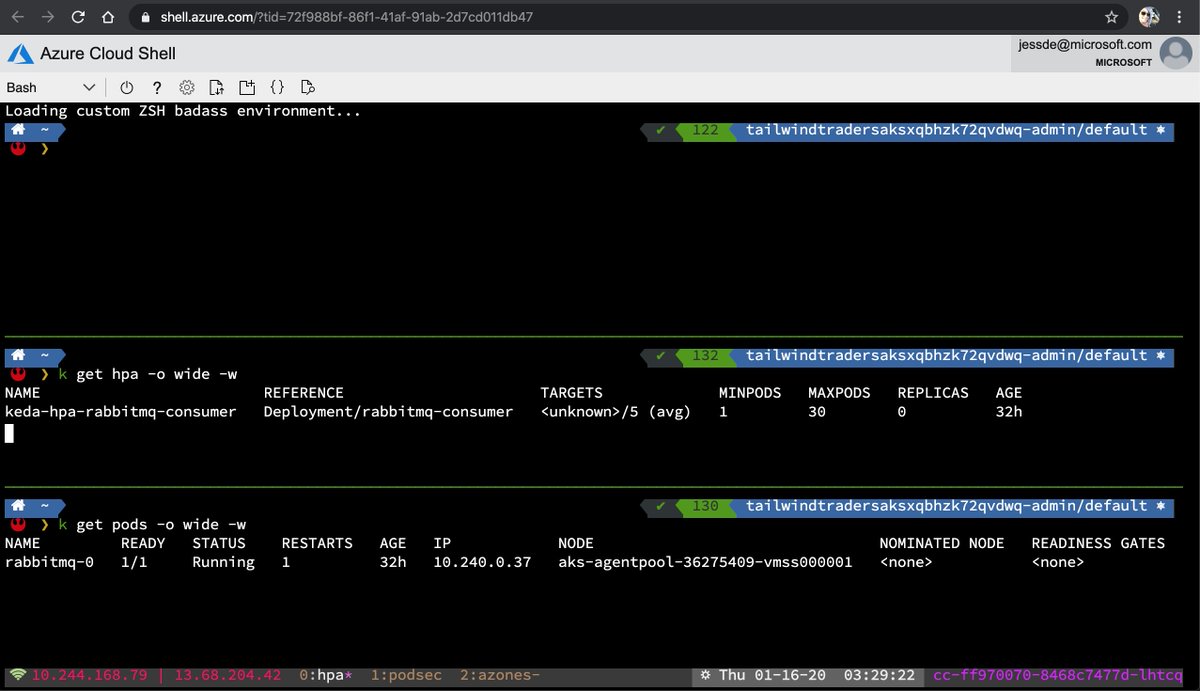Screen dimensions: 1200x691
Task: Click the clock 03:29:22 in status bar
Action: 879,676
